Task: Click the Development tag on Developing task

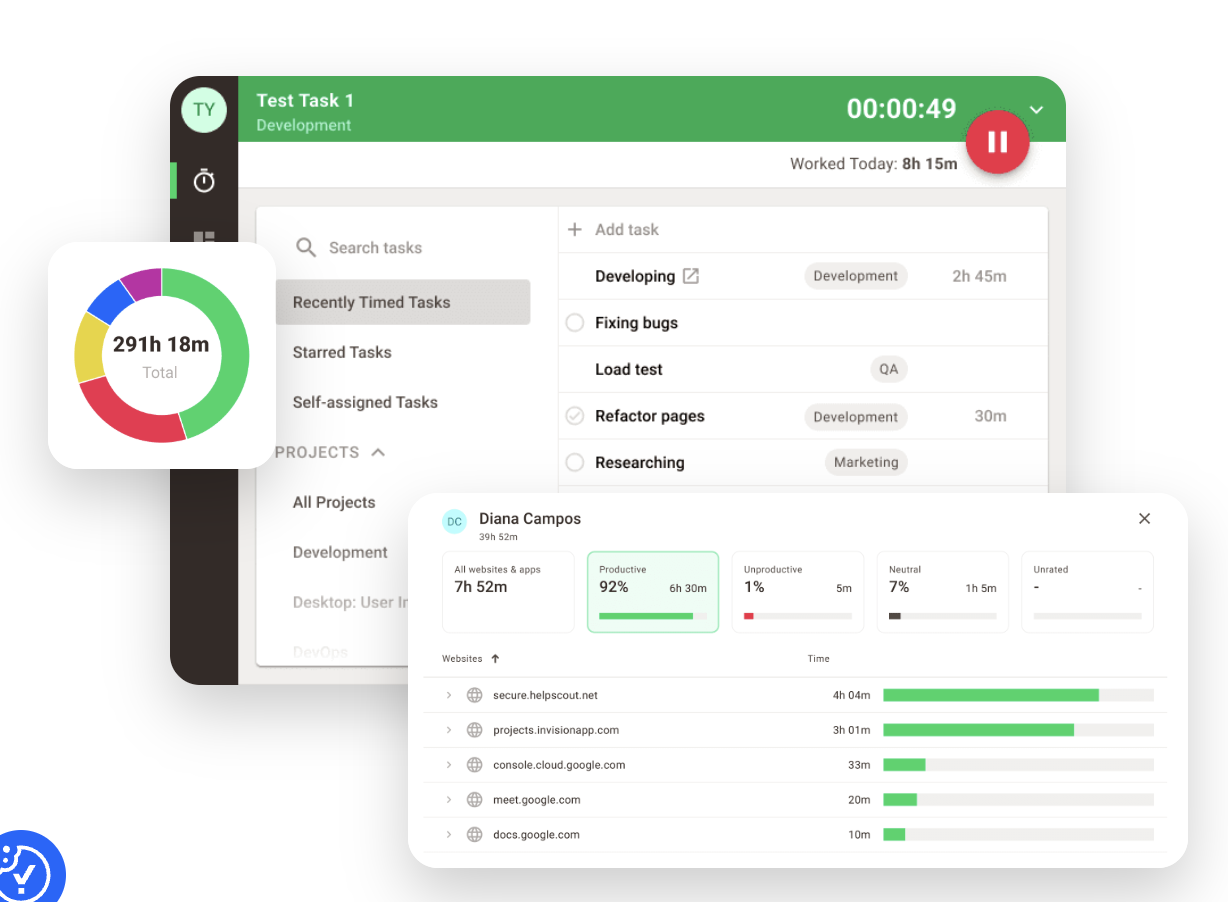Action: pyautogui.click(x=856, y=276)
